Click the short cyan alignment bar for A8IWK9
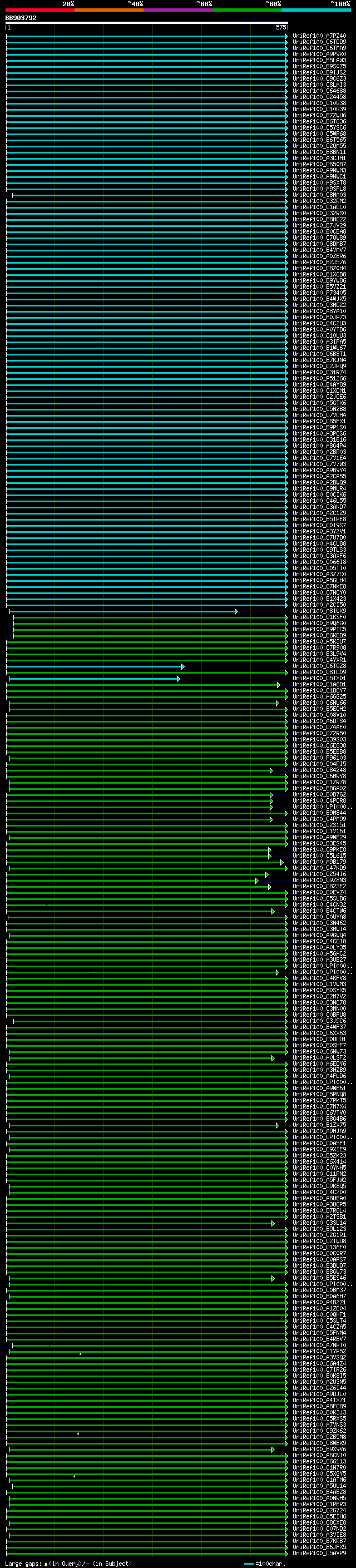356x1568 pixels. (123, 611)
